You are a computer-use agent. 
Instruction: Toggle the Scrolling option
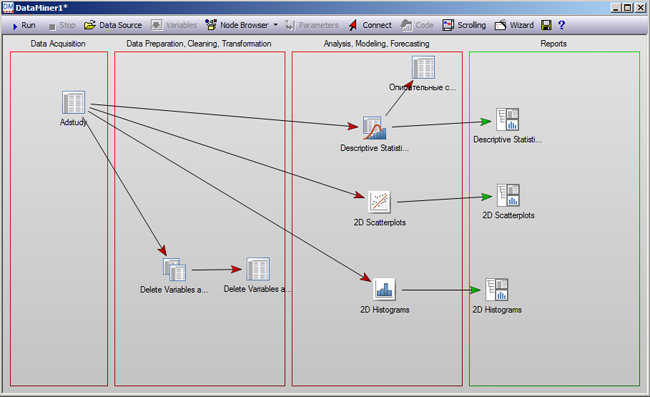pos(464,25)
